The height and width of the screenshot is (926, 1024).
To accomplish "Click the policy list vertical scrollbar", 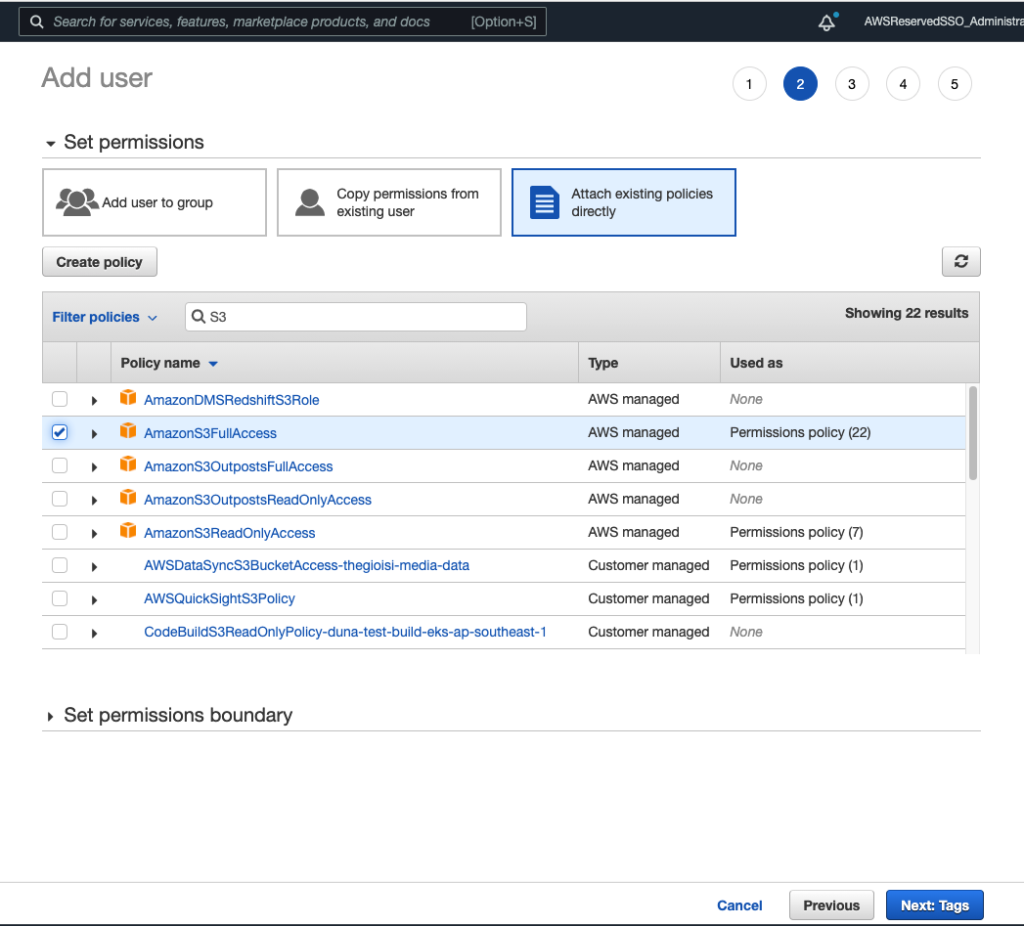I will (972, 433).
